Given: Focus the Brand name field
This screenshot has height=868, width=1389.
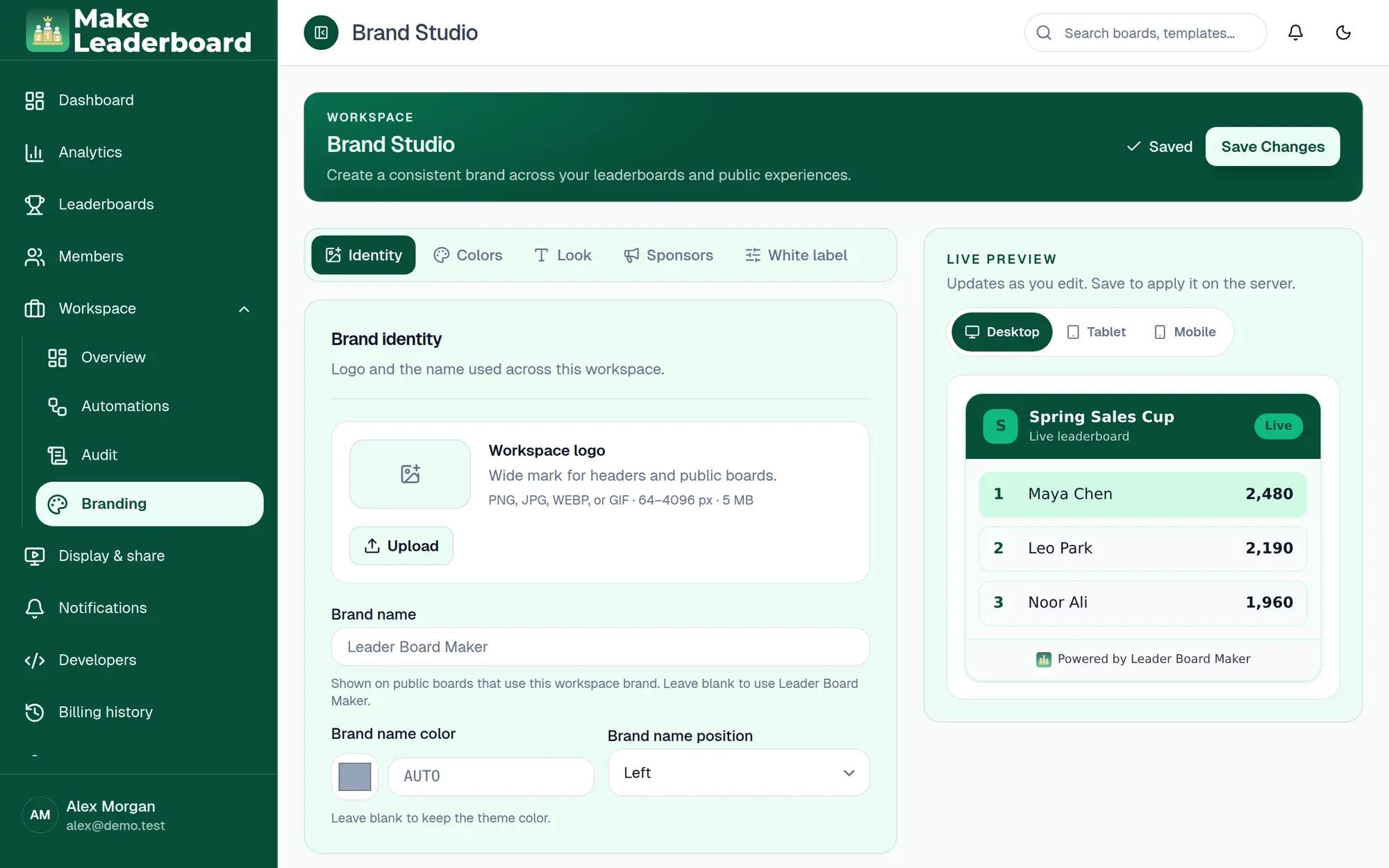Looking at the screenshot, I should pyautogui.click(x=600, y=647).
